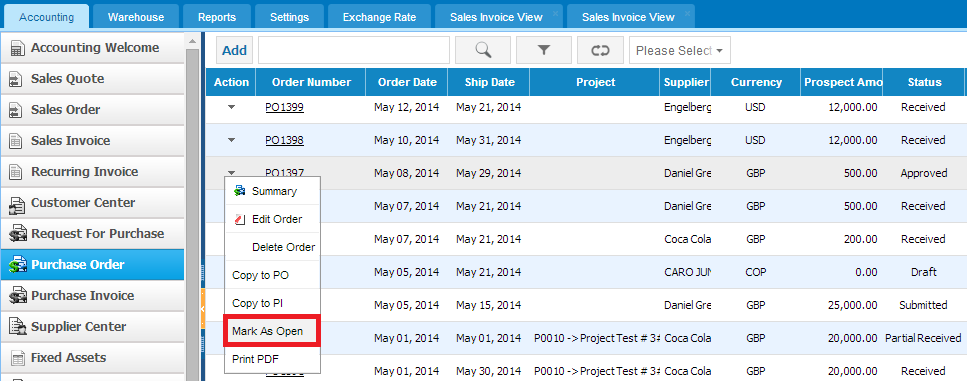
Task: Open Fixed Assets in the sidebar
Action: (93, 358)
